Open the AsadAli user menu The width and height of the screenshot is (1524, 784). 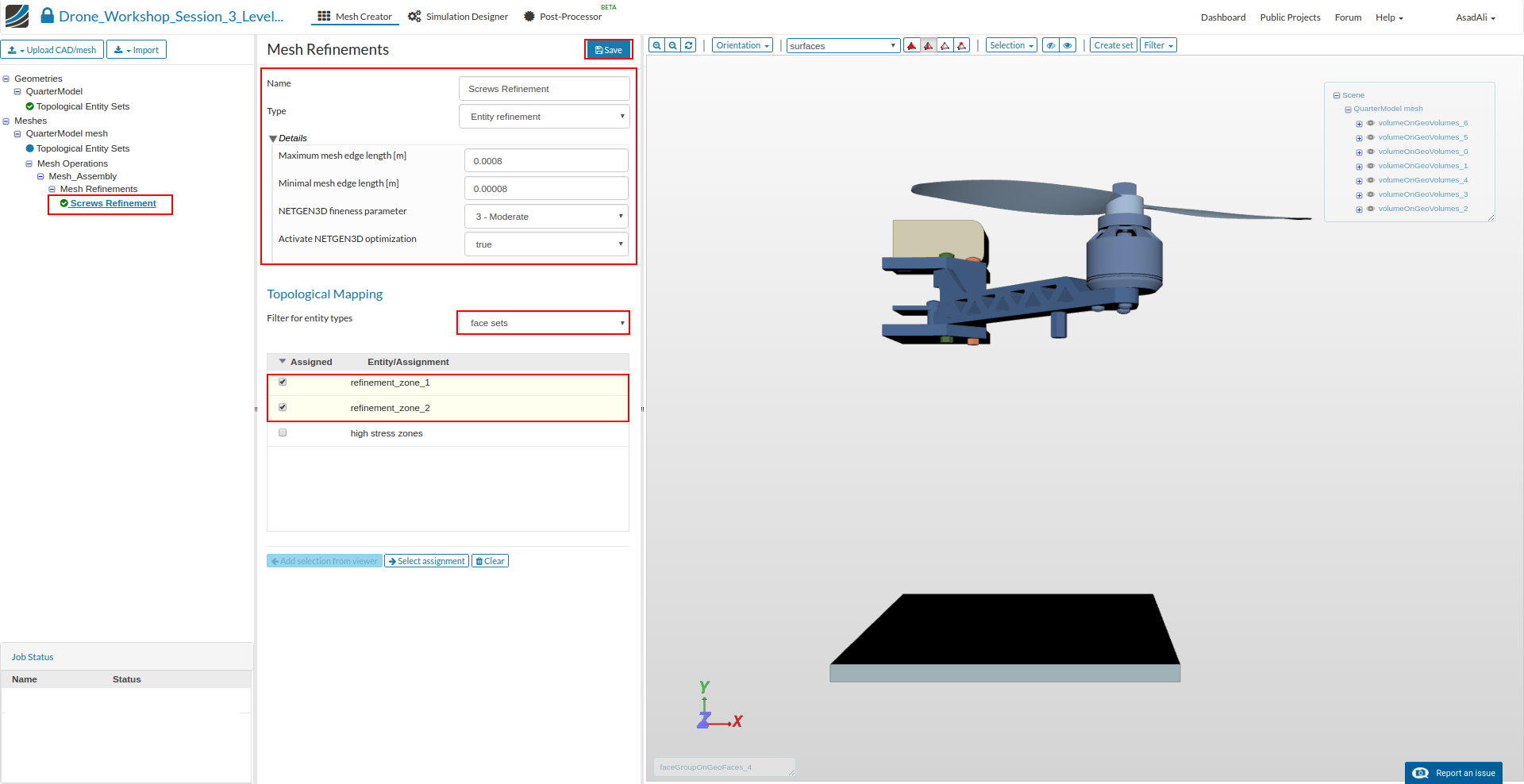point(1476,17)
